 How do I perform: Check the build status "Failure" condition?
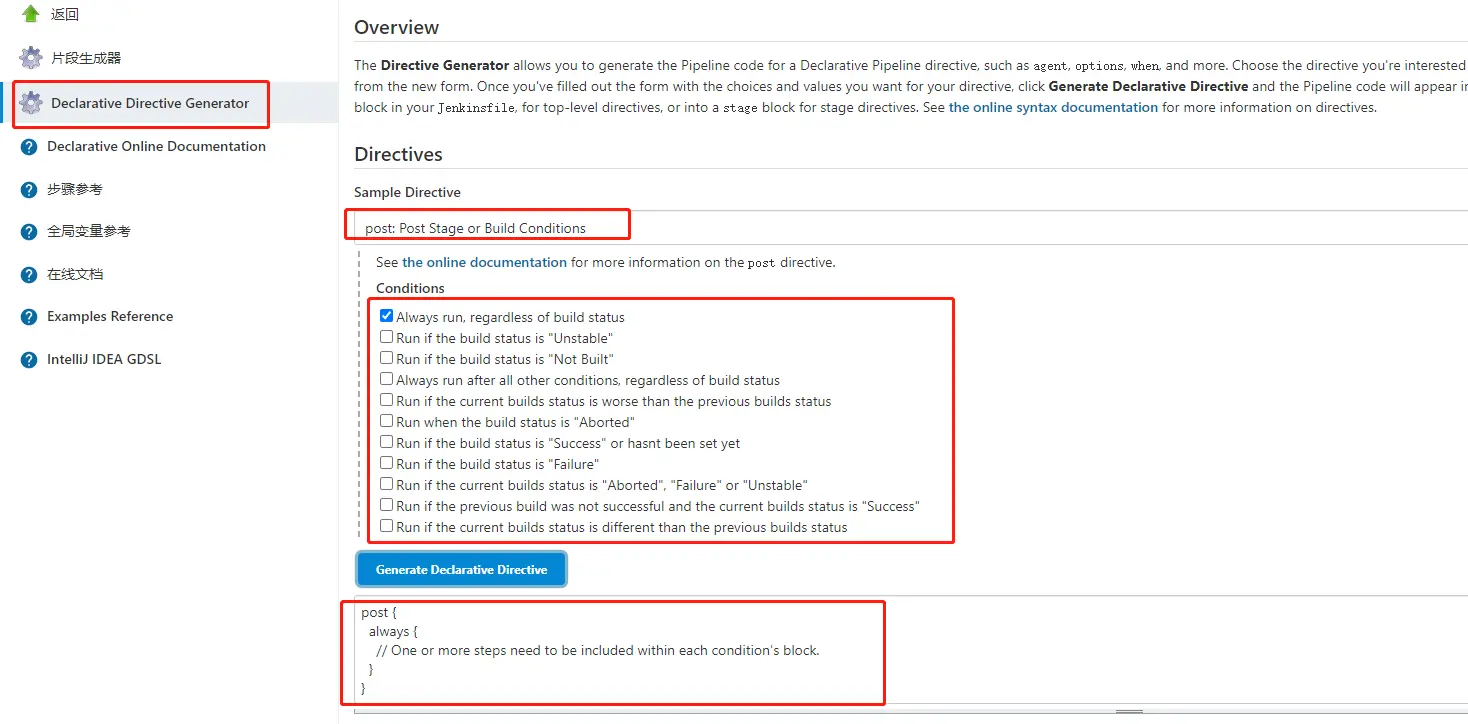387,464
